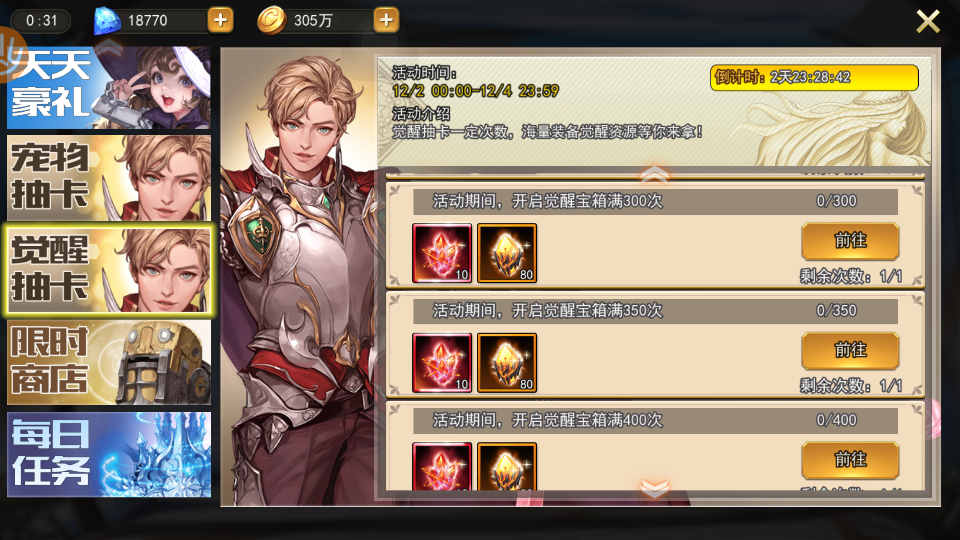Click 前往 for the 350次 chest task
This screenshot has width=960, height=540.
(x=850, y=351)
